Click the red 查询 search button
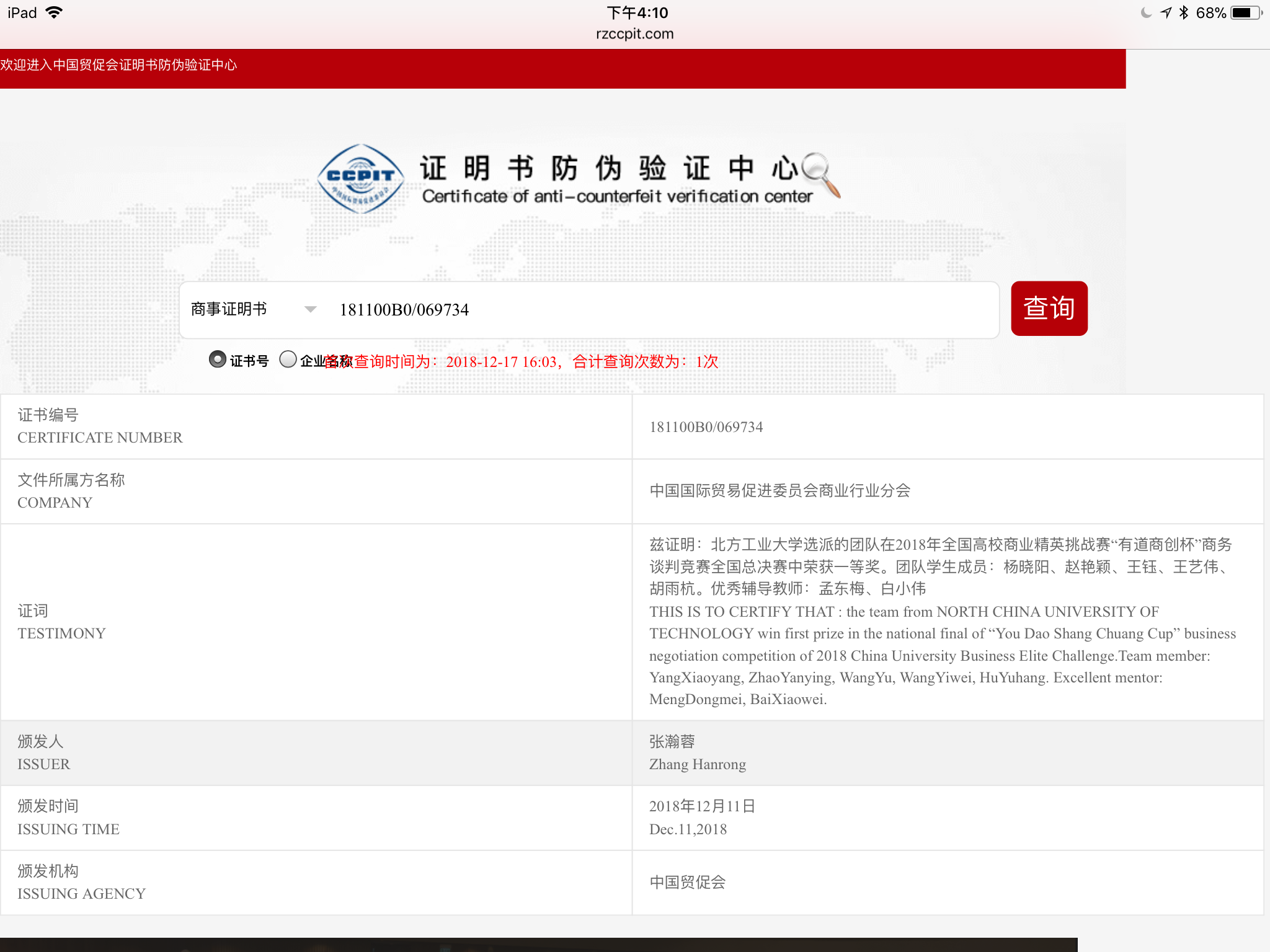The image size is (1270, 952). 1049,308
